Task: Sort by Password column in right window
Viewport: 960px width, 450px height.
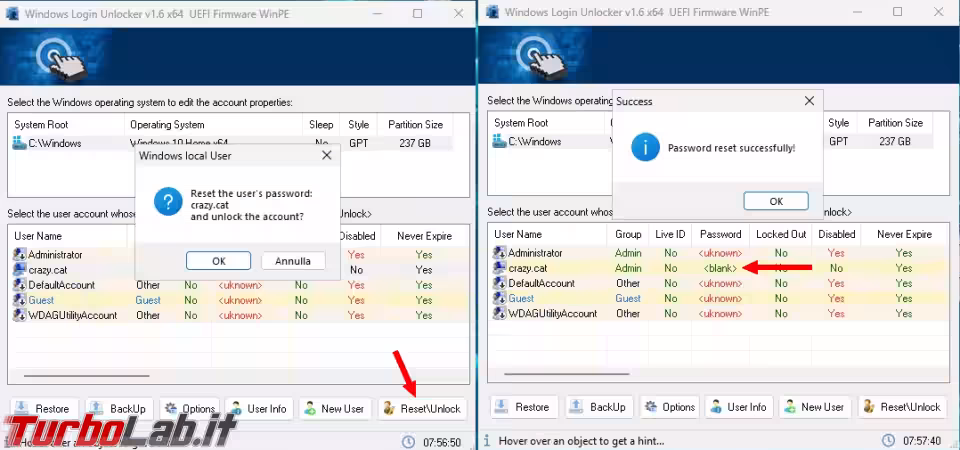Action: pyautogui.click(x=721, y=234)
